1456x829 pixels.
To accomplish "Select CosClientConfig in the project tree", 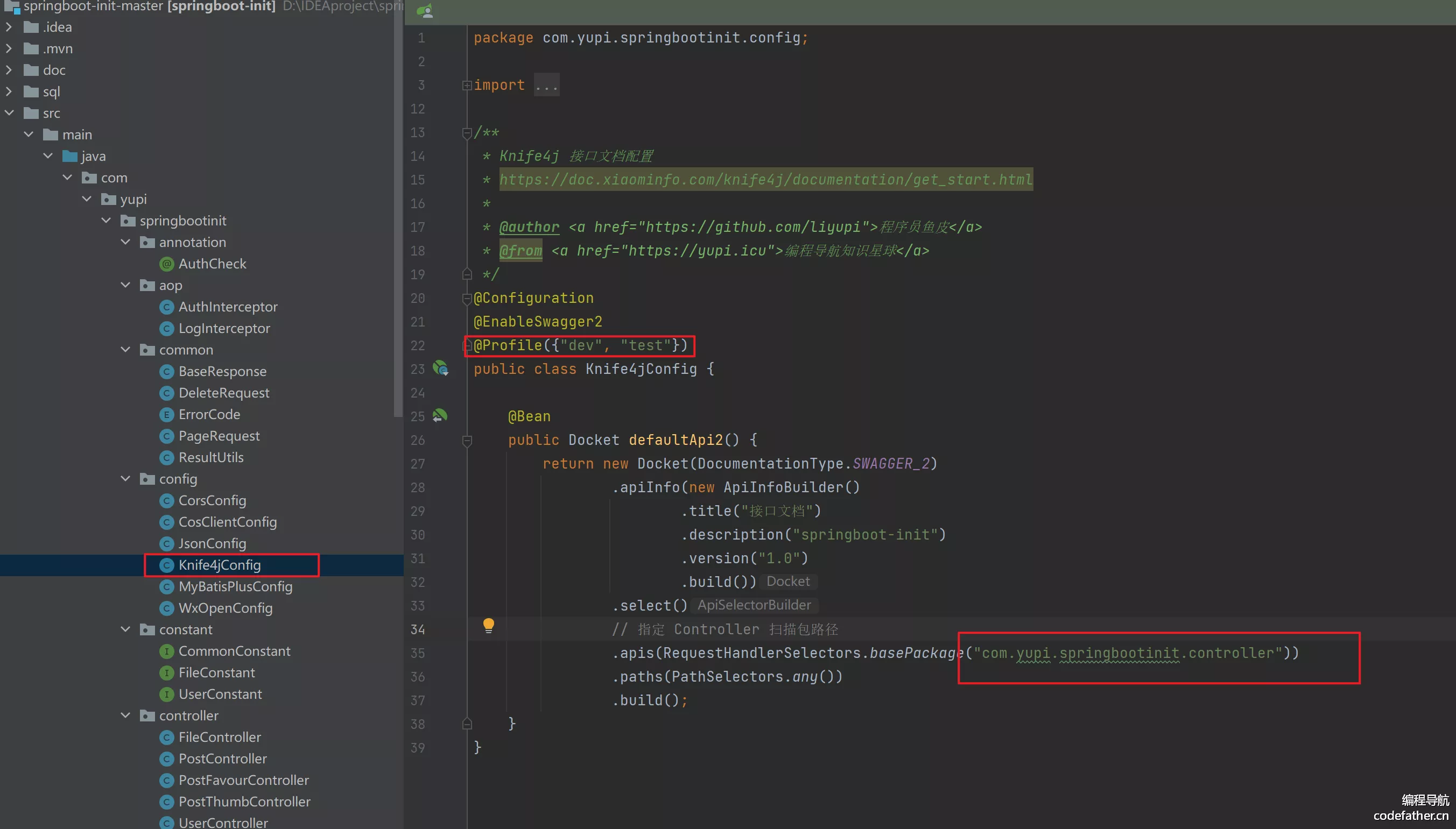I will pyautogui.click(x=227, y=522).
